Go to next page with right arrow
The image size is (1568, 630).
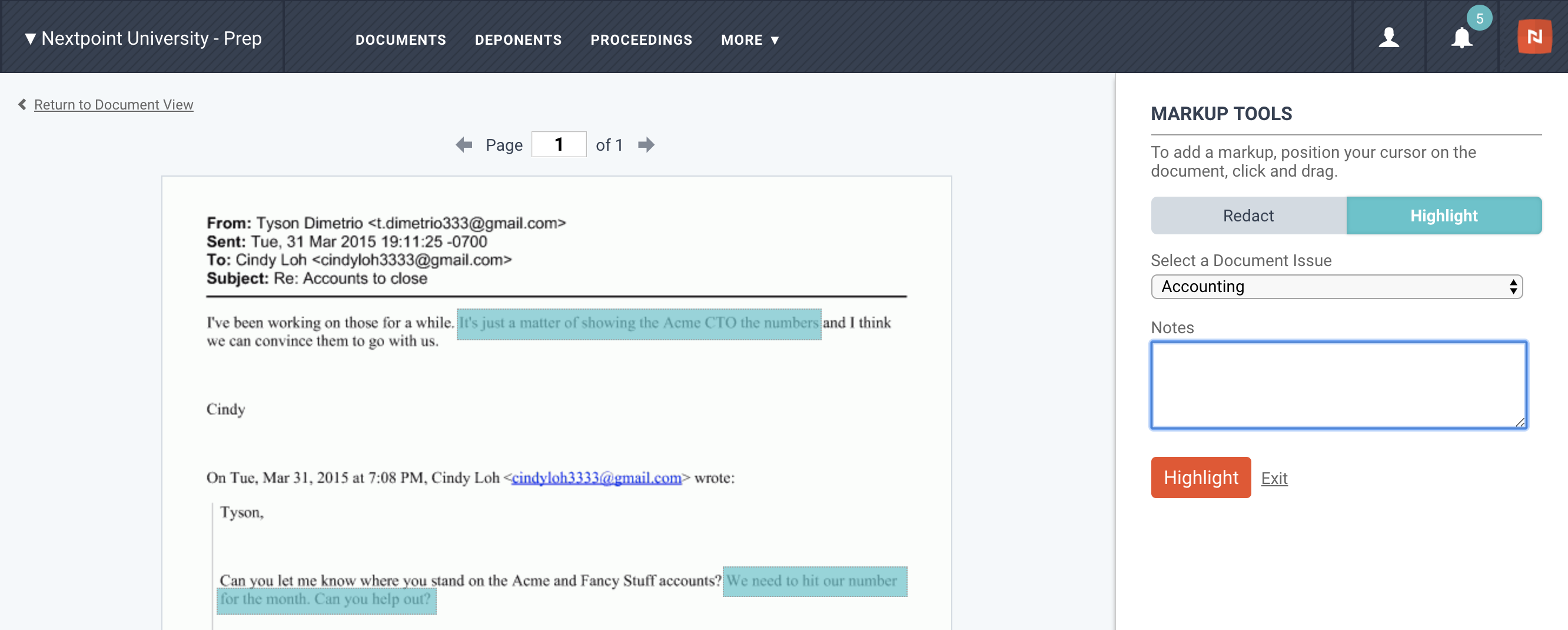coord(646,145)
